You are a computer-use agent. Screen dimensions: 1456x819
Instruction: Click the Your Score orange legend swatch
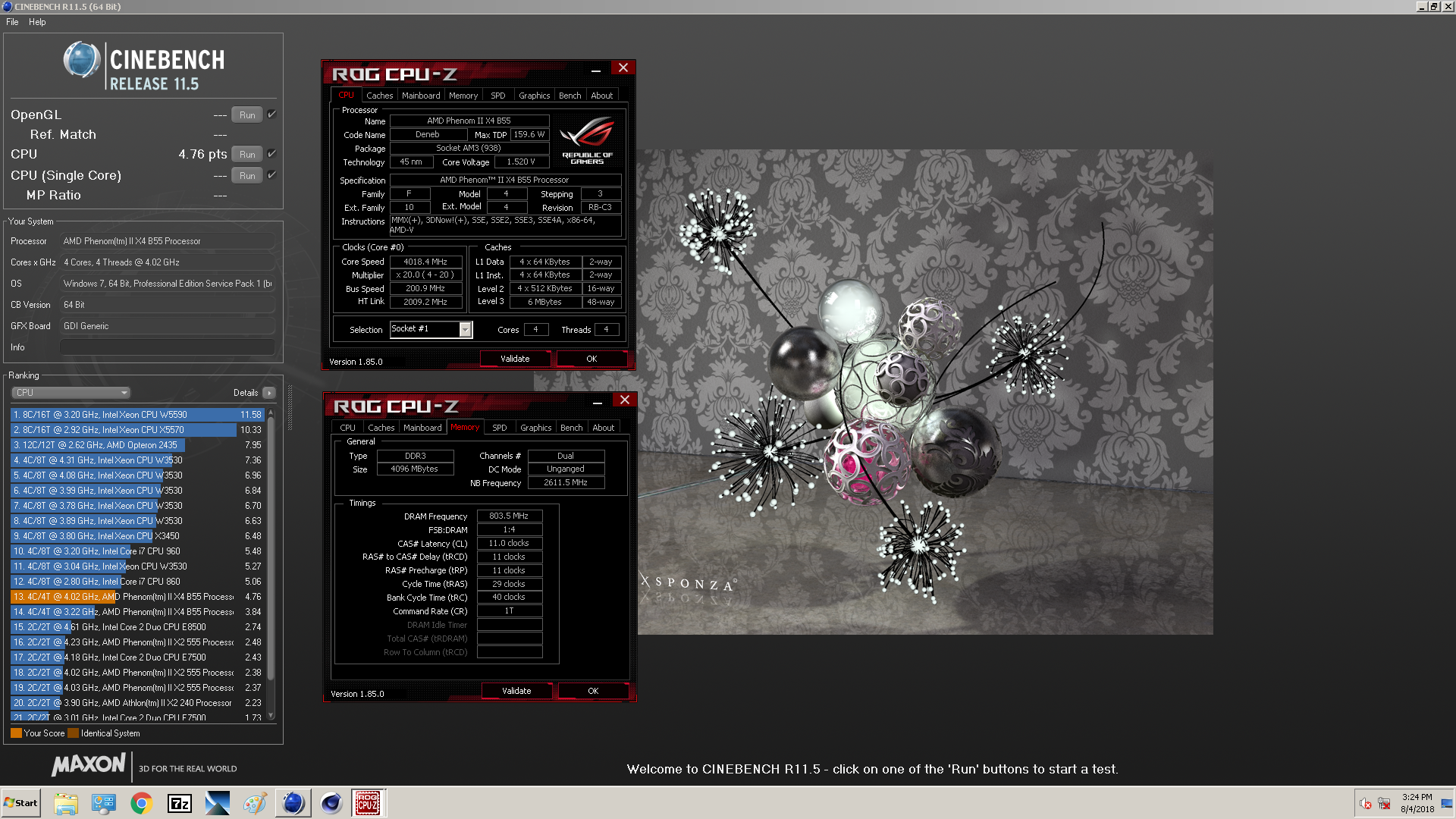16,733
